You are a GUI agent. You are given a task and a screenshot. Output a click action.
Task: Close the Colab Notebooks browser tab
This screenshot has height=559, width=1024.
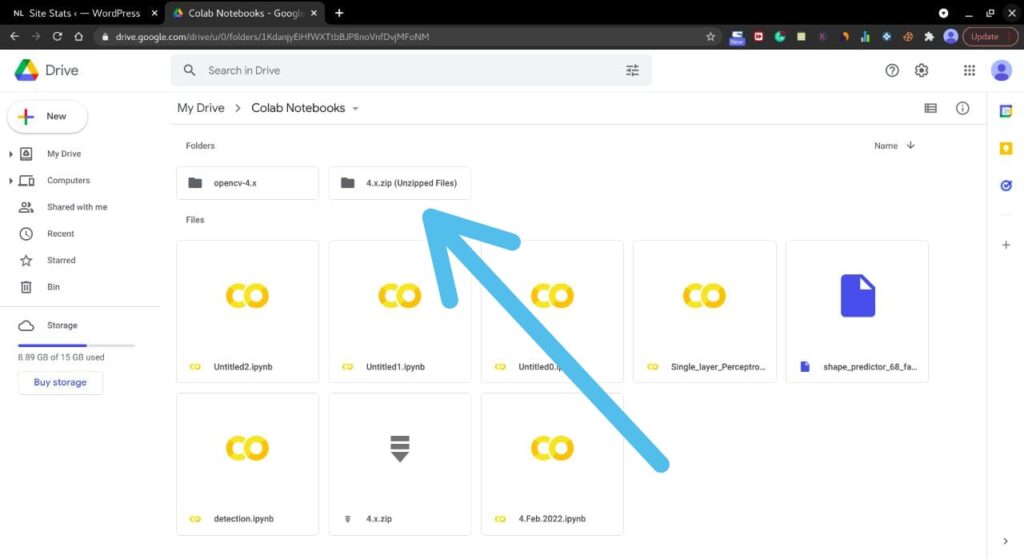click(x=314, y=13)
